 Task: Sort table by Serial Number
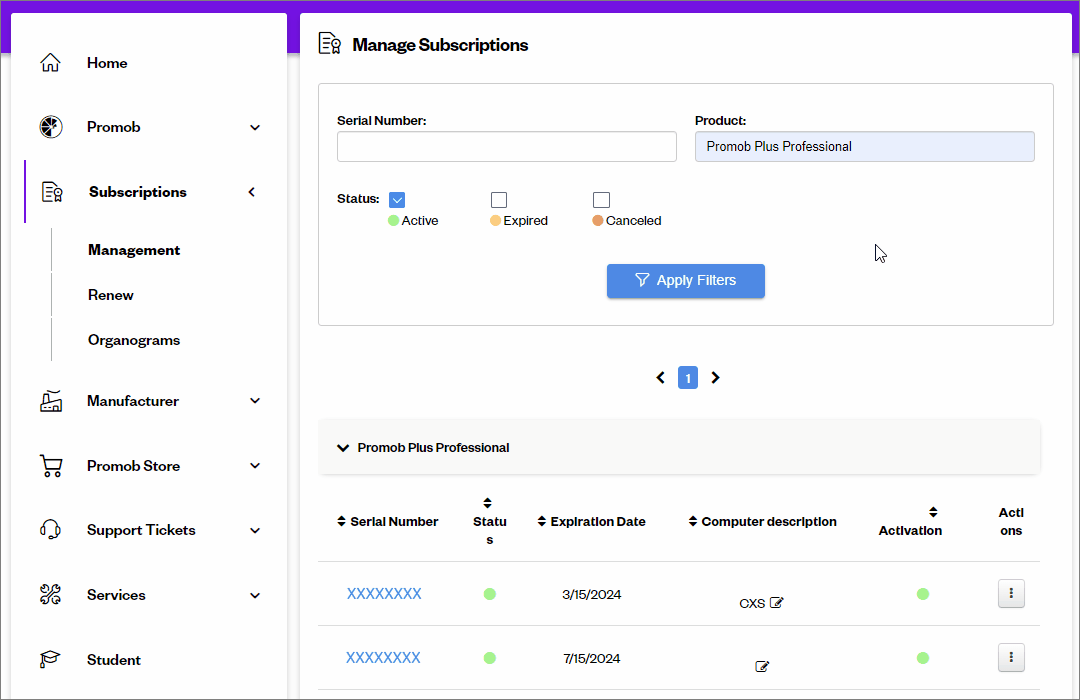tap(342, 522)
